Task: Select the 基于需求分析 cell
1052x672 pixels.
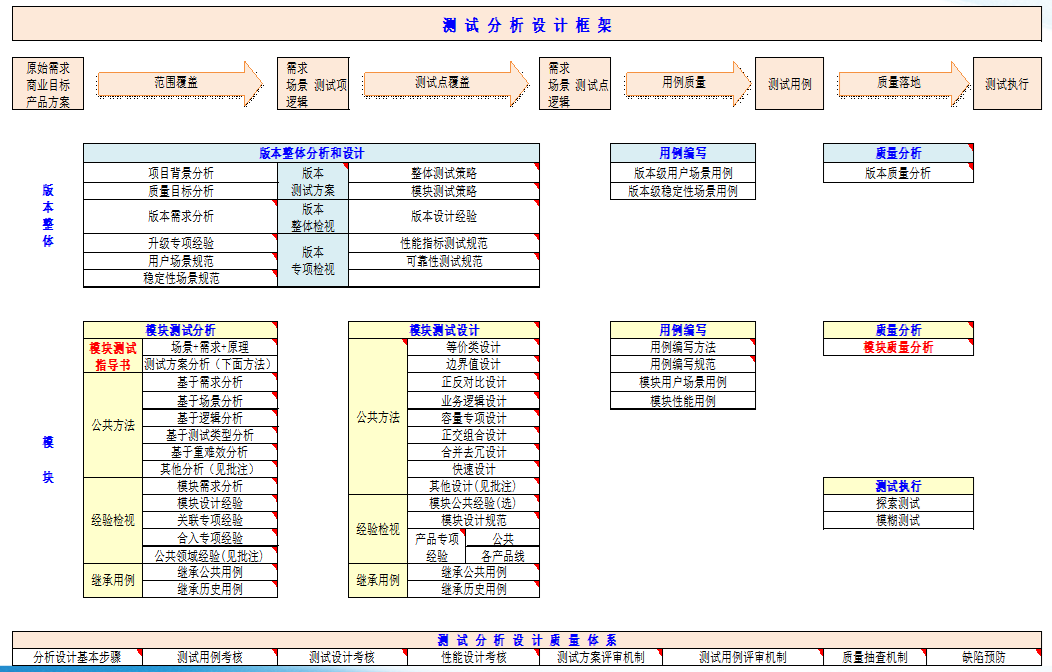Action: 210,382
